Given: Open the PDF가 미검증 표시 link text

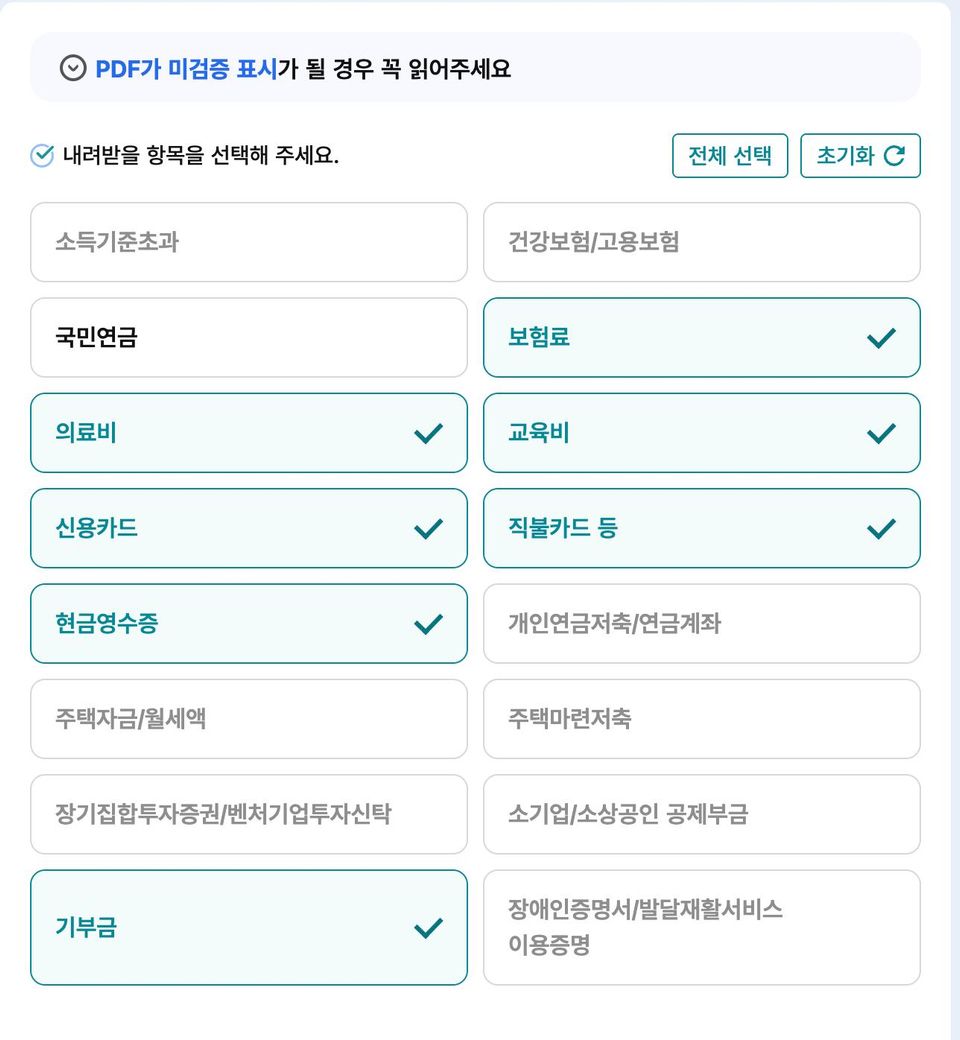Looking at the screenshot, I should [186, 68].
